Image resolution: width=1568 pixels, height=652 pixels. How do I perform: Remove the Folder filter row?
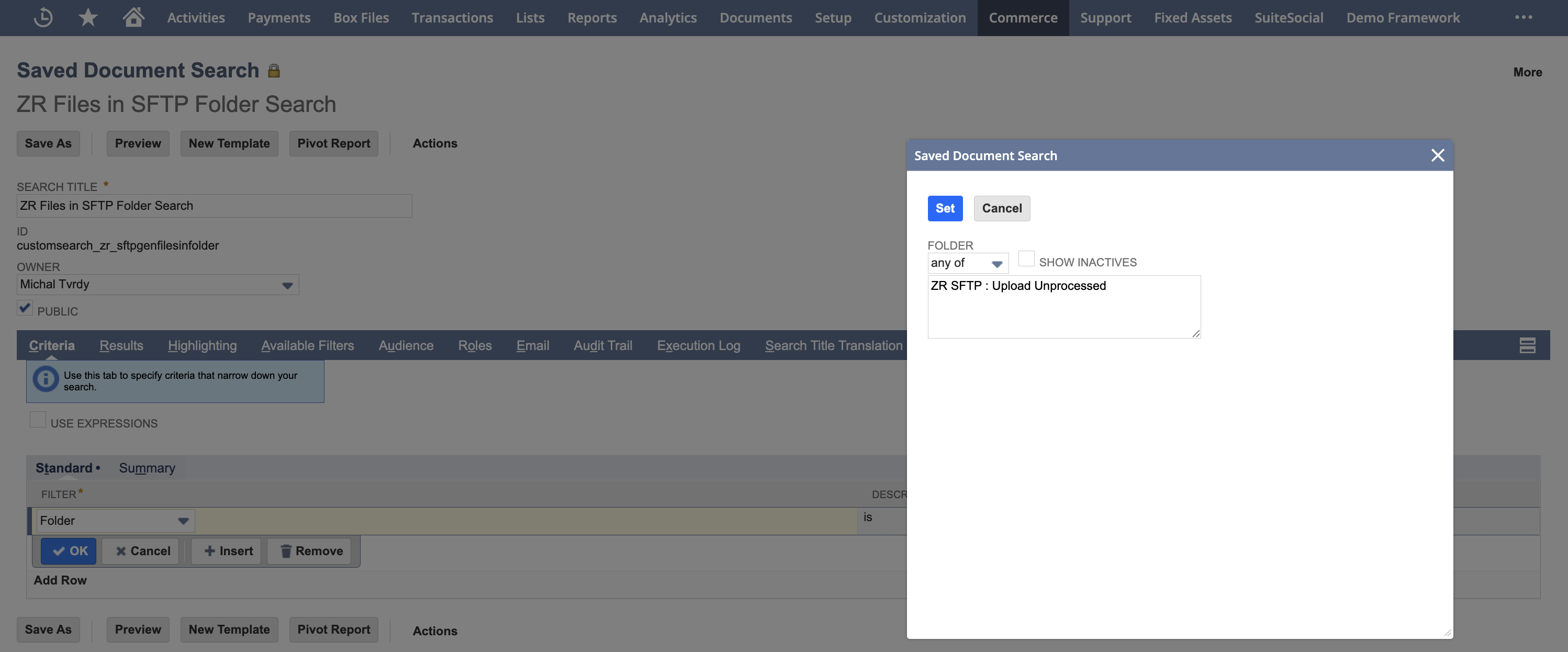[309, 551]
